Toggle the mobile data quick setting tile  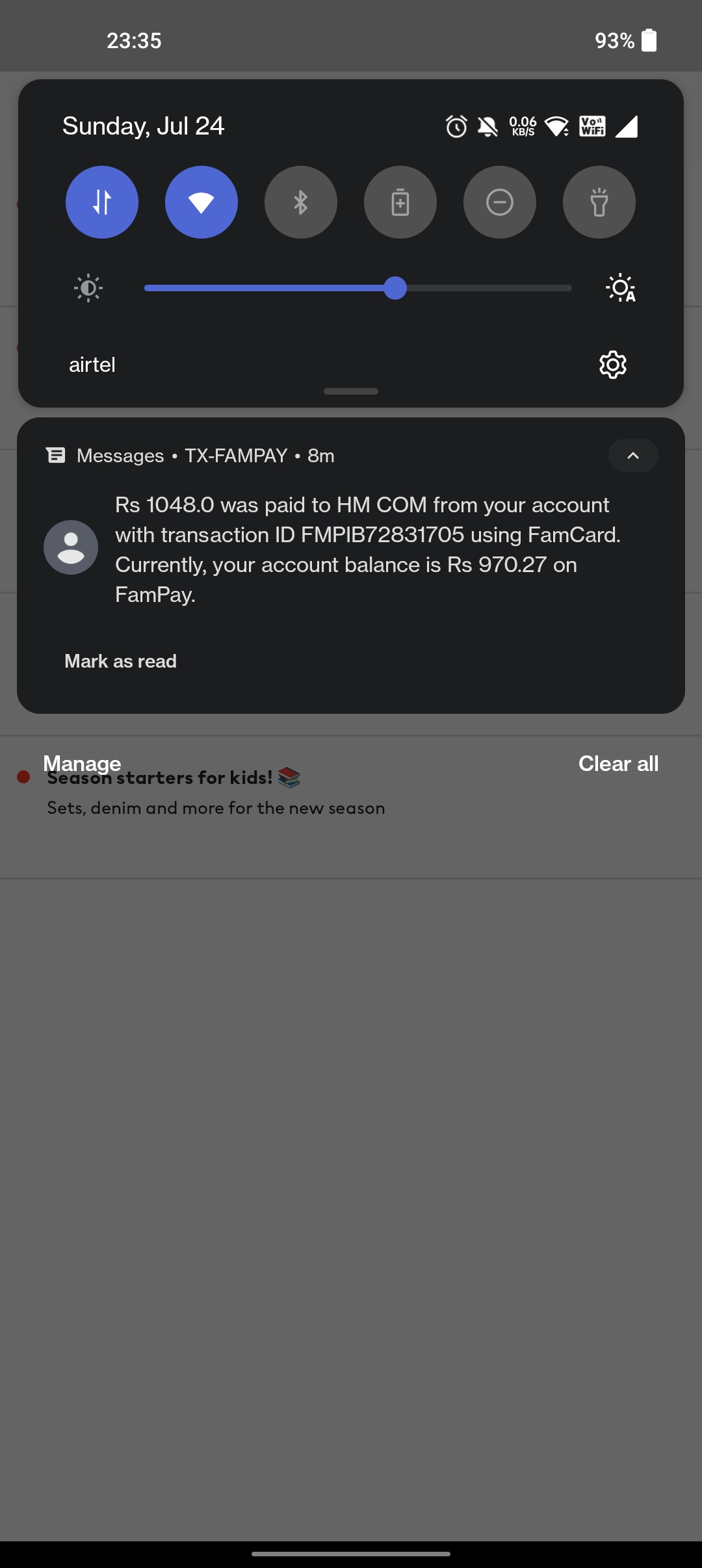[101, 202]
